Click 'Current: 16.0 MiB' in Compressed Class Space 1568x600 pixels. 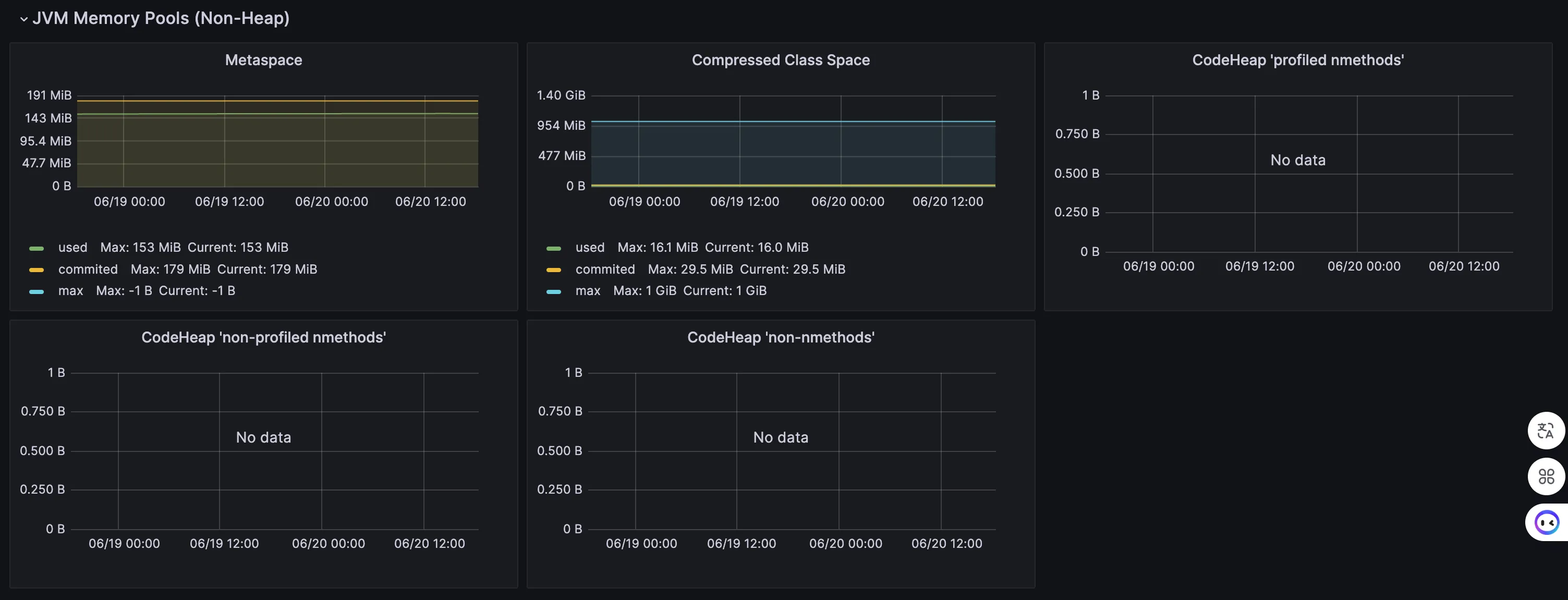[757, 247]
